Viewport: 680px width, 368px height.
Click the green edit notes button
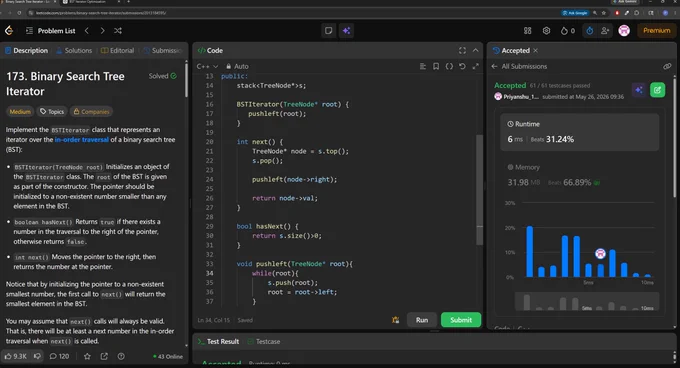tap(657, 90)
